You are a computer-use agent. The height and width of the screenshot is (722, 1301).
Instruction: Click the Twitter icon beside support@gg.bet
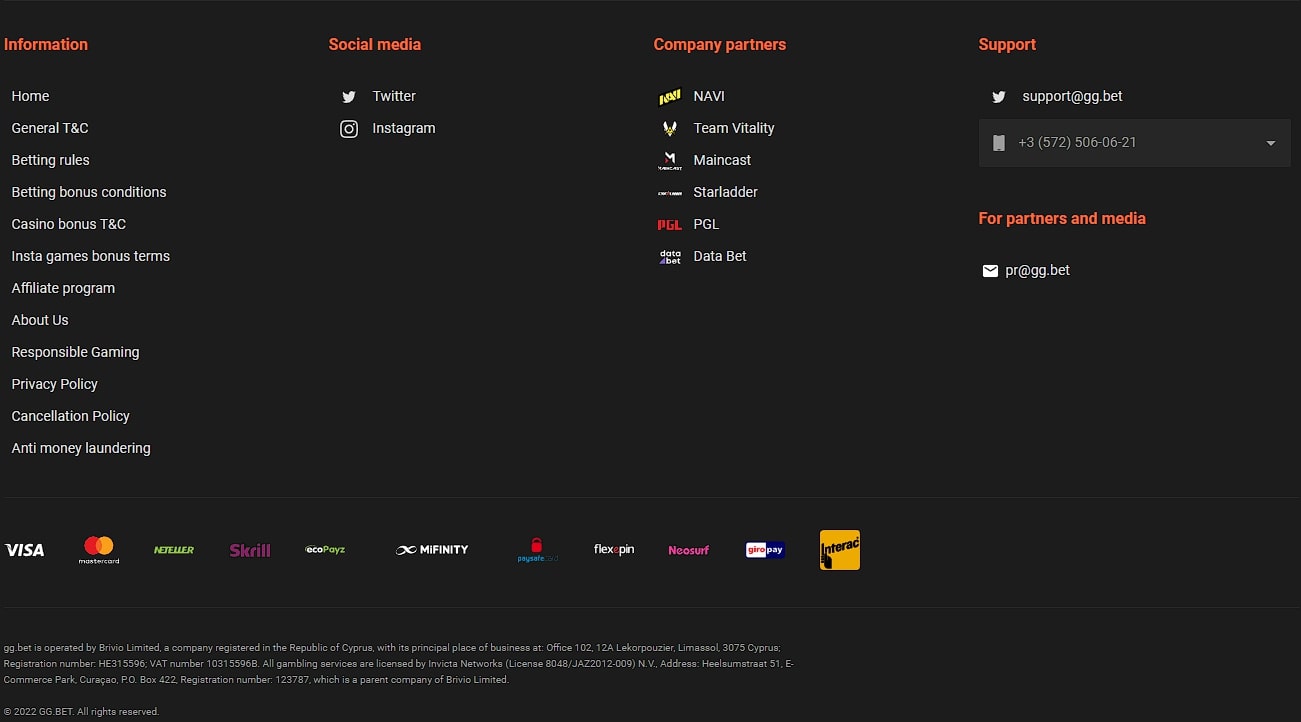tap(998, 97)
